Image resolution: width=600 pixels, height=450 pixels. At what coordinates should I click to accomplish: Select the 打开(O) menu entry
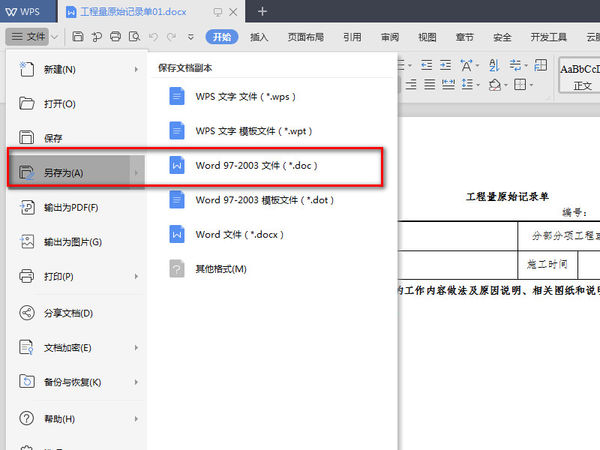pos(77,104)
